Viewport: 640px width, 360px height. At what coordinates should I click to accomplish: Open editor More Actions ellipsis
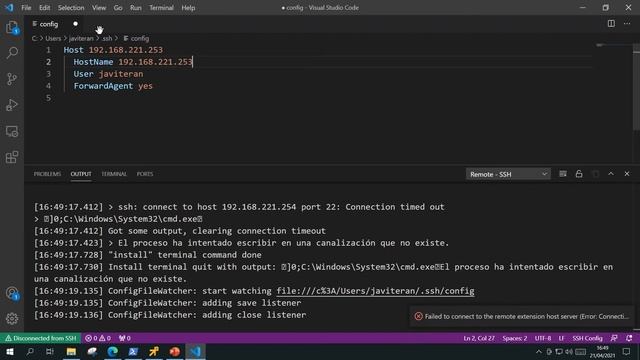(627, 24)
